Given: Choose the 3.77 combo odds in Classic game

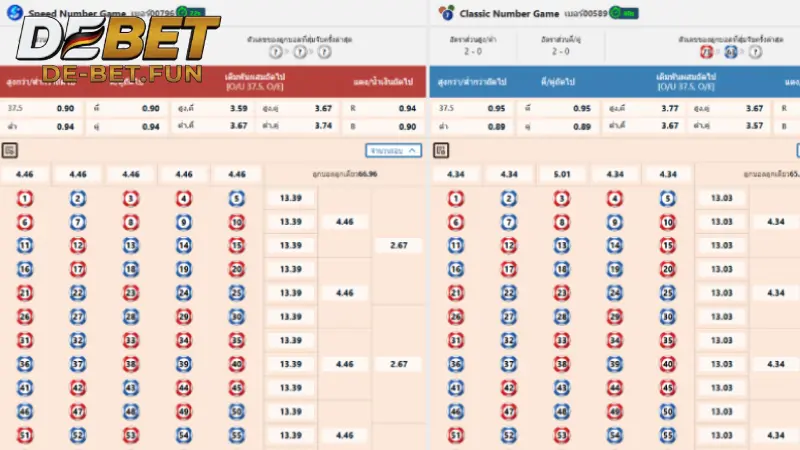Looking at the screenshot, I should [643, 108].
